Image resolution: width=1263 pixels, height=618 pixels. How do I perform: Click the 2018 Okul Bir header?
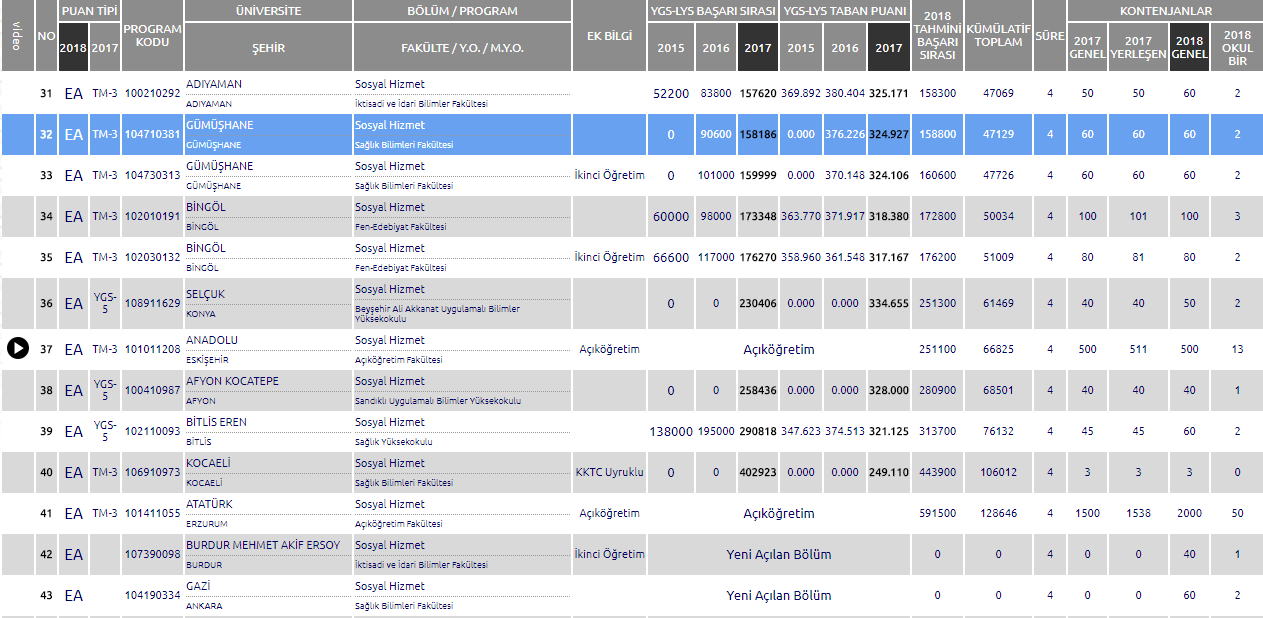pyautogui.click(x=1237, y=48)
